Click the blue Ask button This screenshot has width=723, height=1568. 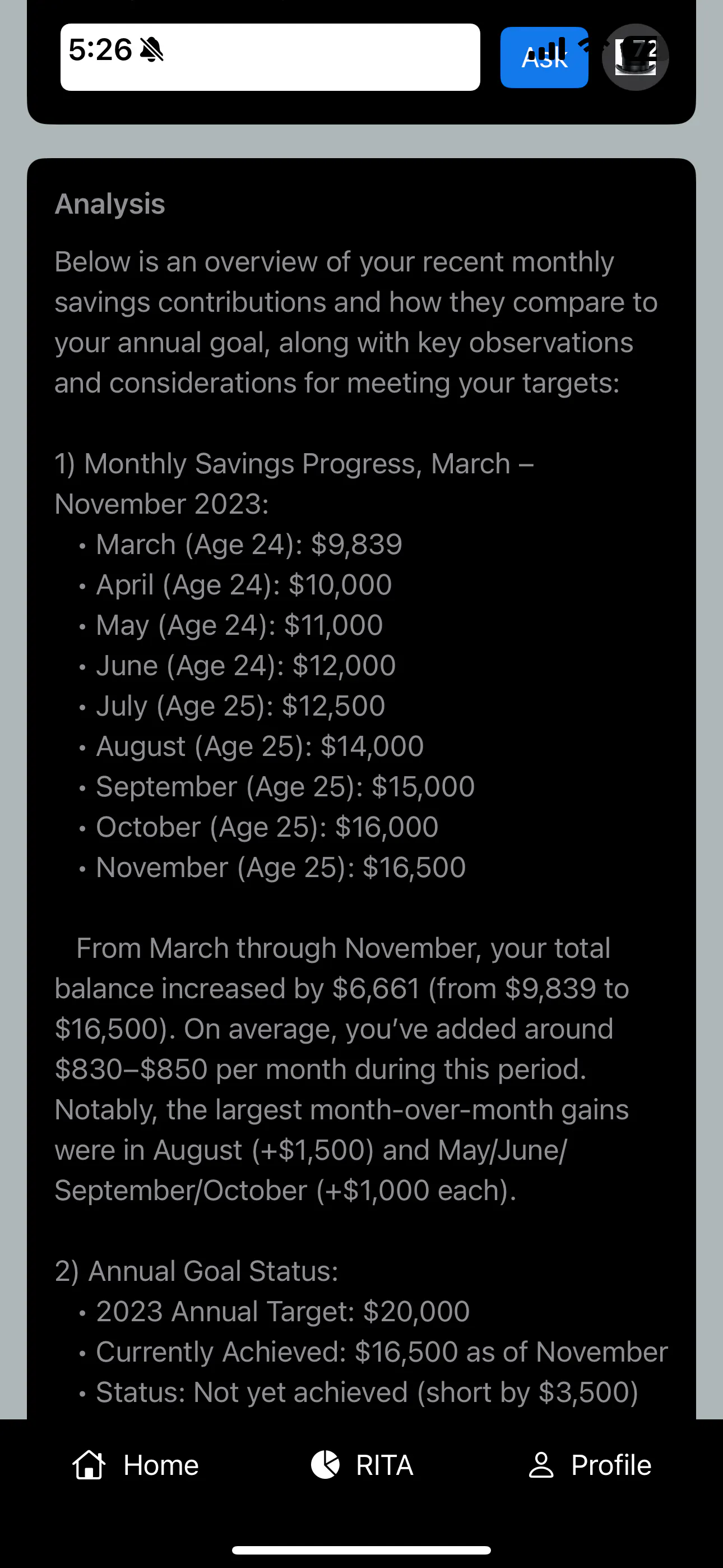coord(544,57)
